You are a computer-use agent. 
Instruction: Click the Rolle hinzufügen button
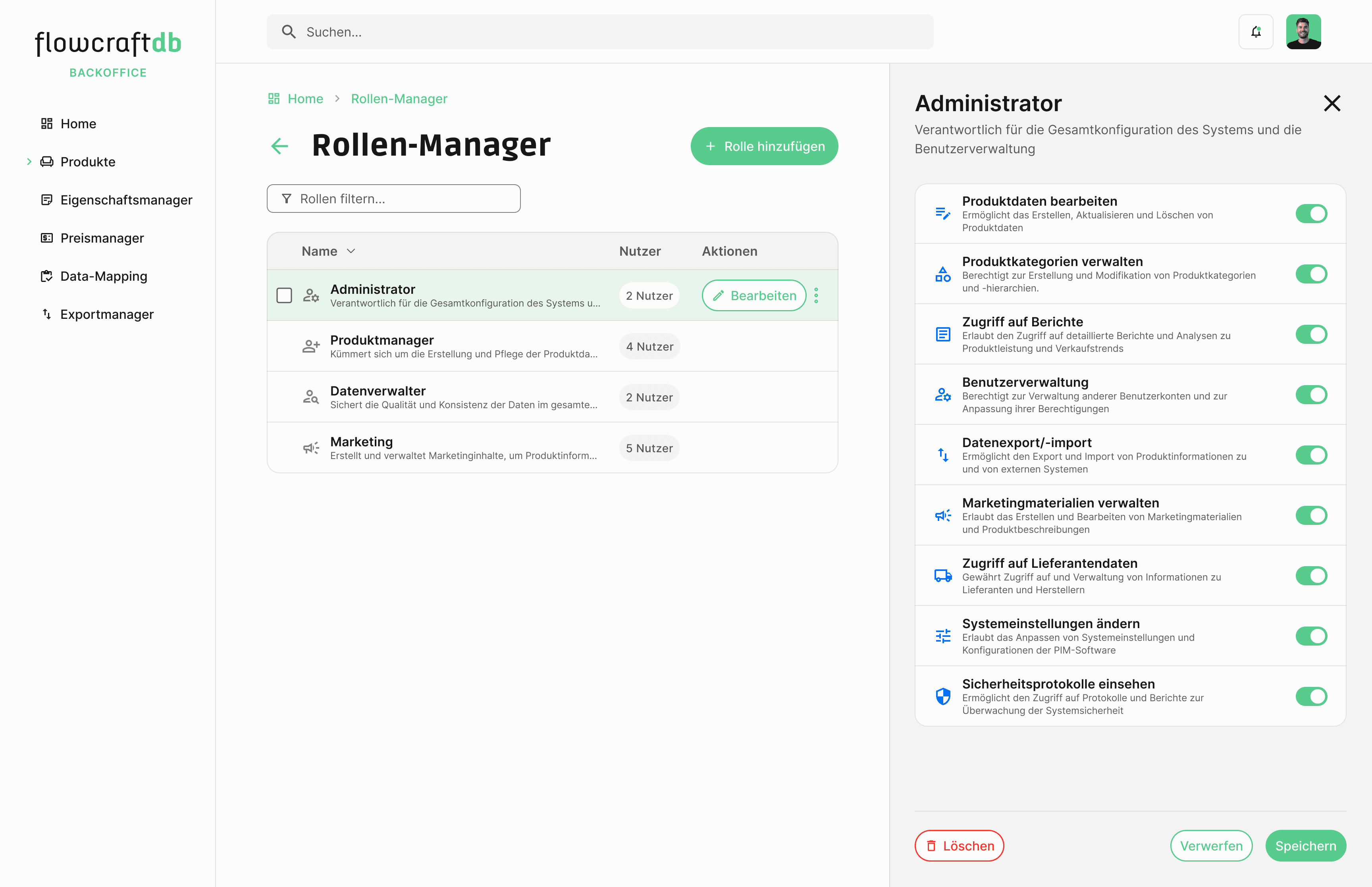(x=764, y=146)
